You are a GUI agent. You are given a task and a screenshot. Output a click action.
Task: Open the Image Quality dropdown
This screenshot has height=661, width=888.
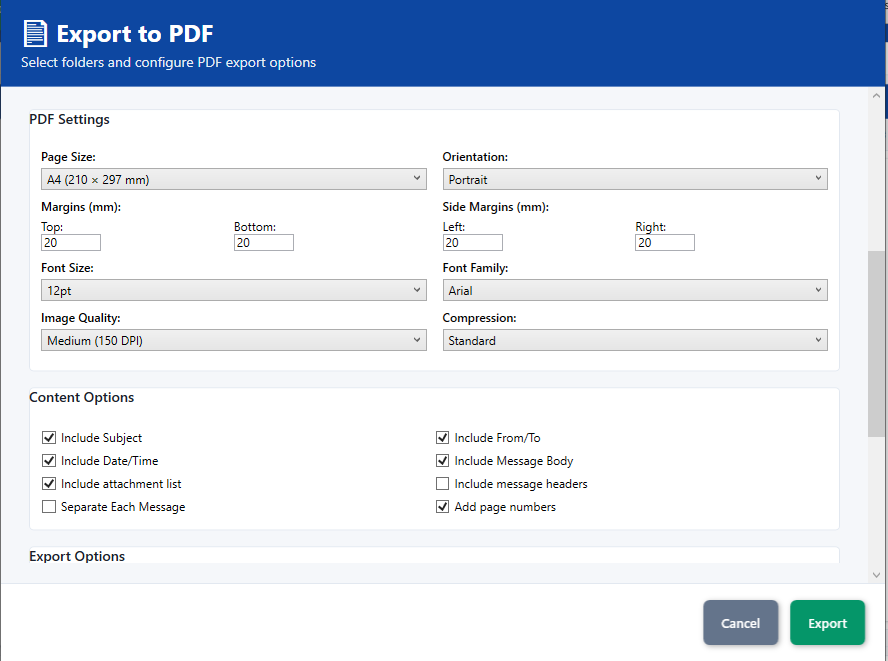click(x=233, y=340)
